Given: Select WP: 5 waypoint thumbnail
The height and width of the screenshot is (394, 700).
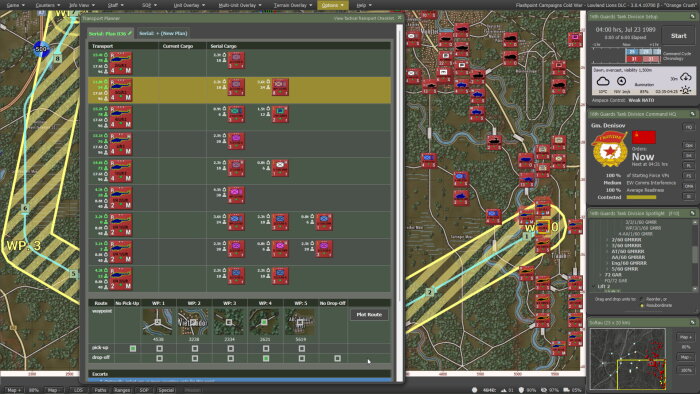Looking at the screenshot, I should coord(300,321).
